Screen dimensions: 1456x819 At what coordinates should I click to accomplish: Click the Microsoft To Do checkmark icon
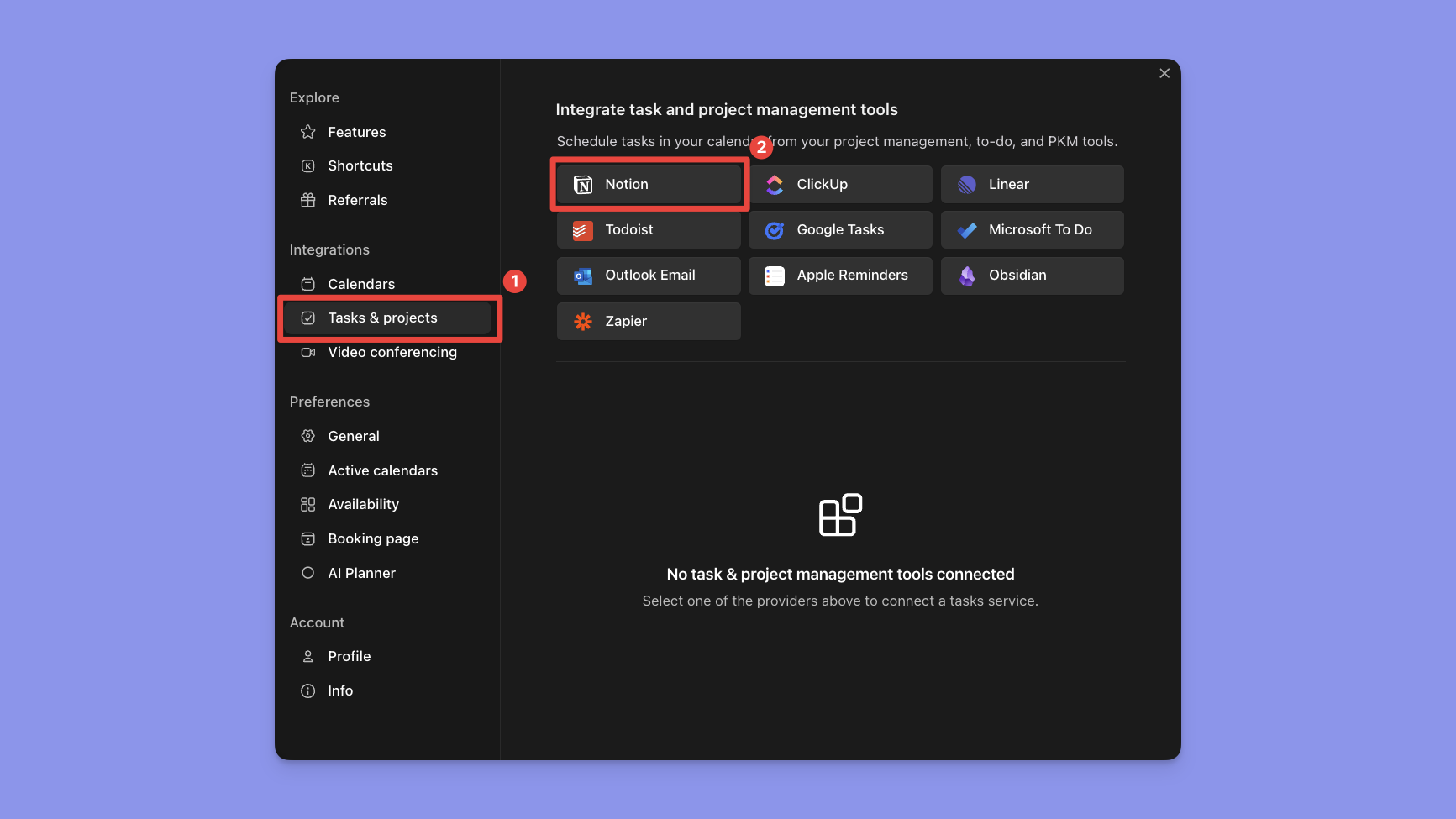[967, 230]
